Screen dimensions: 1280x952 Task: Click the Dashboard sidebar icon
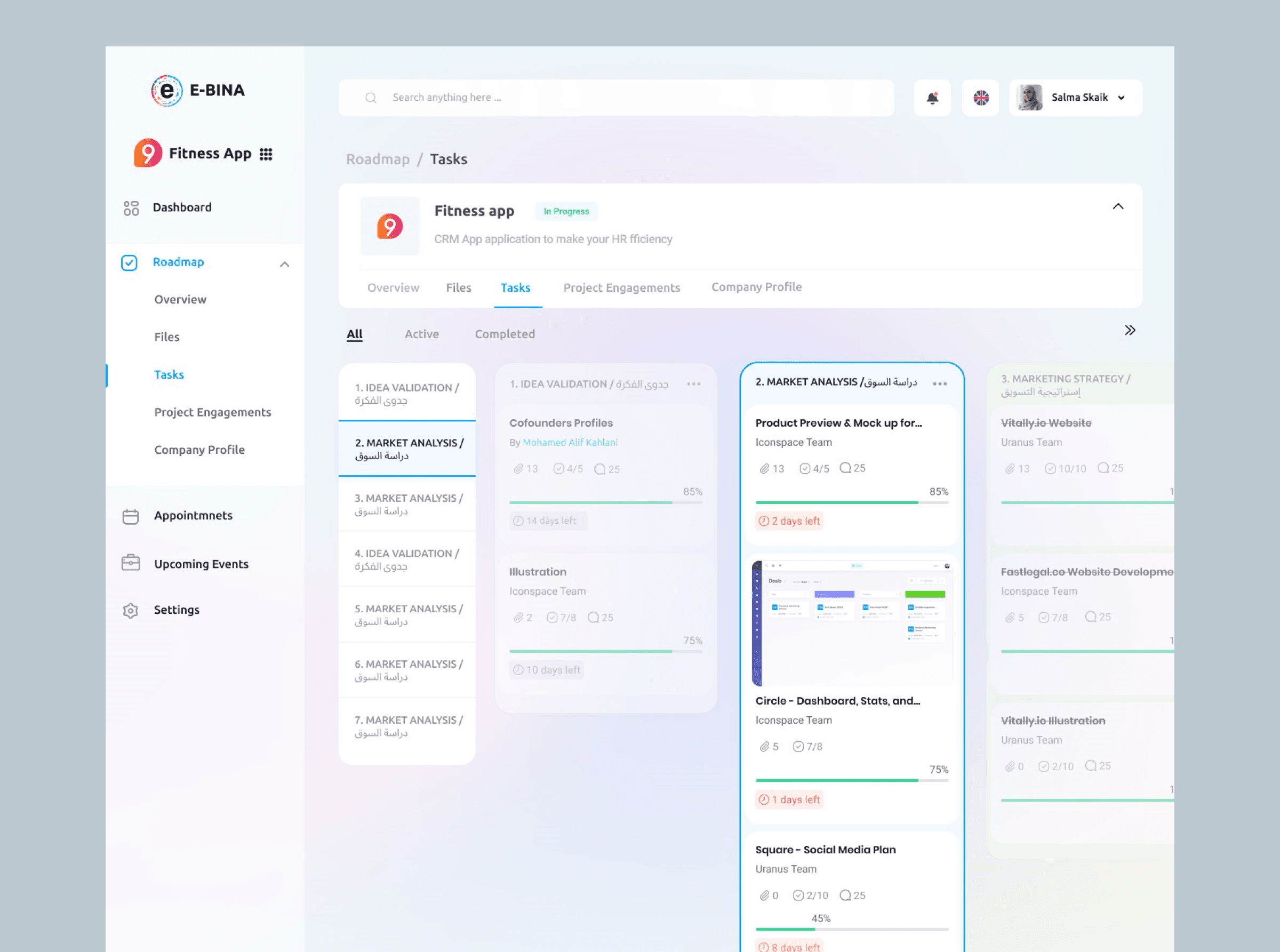[131, 208]
